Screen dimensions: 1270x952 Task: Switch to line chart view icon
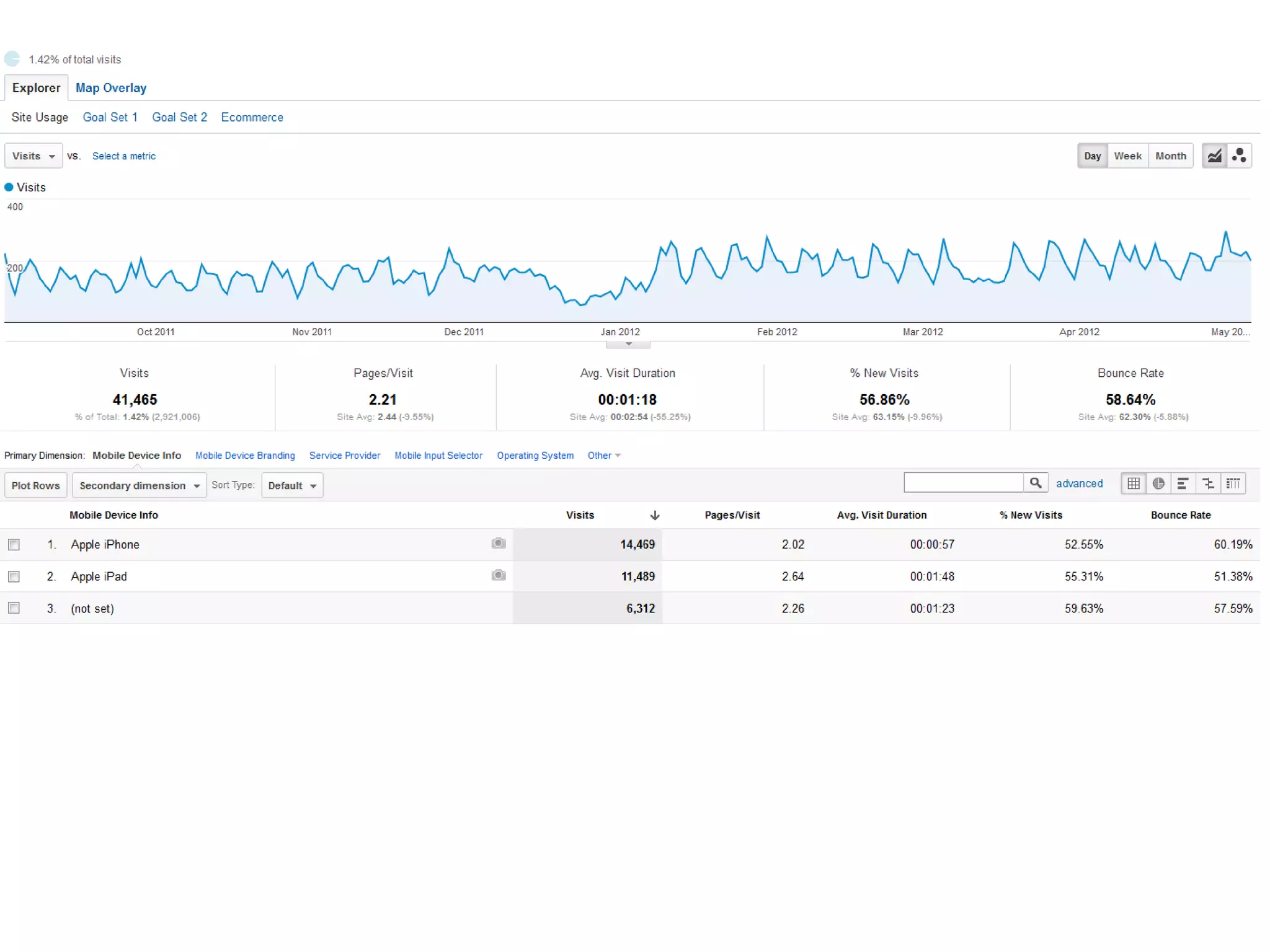point(1214,156)
